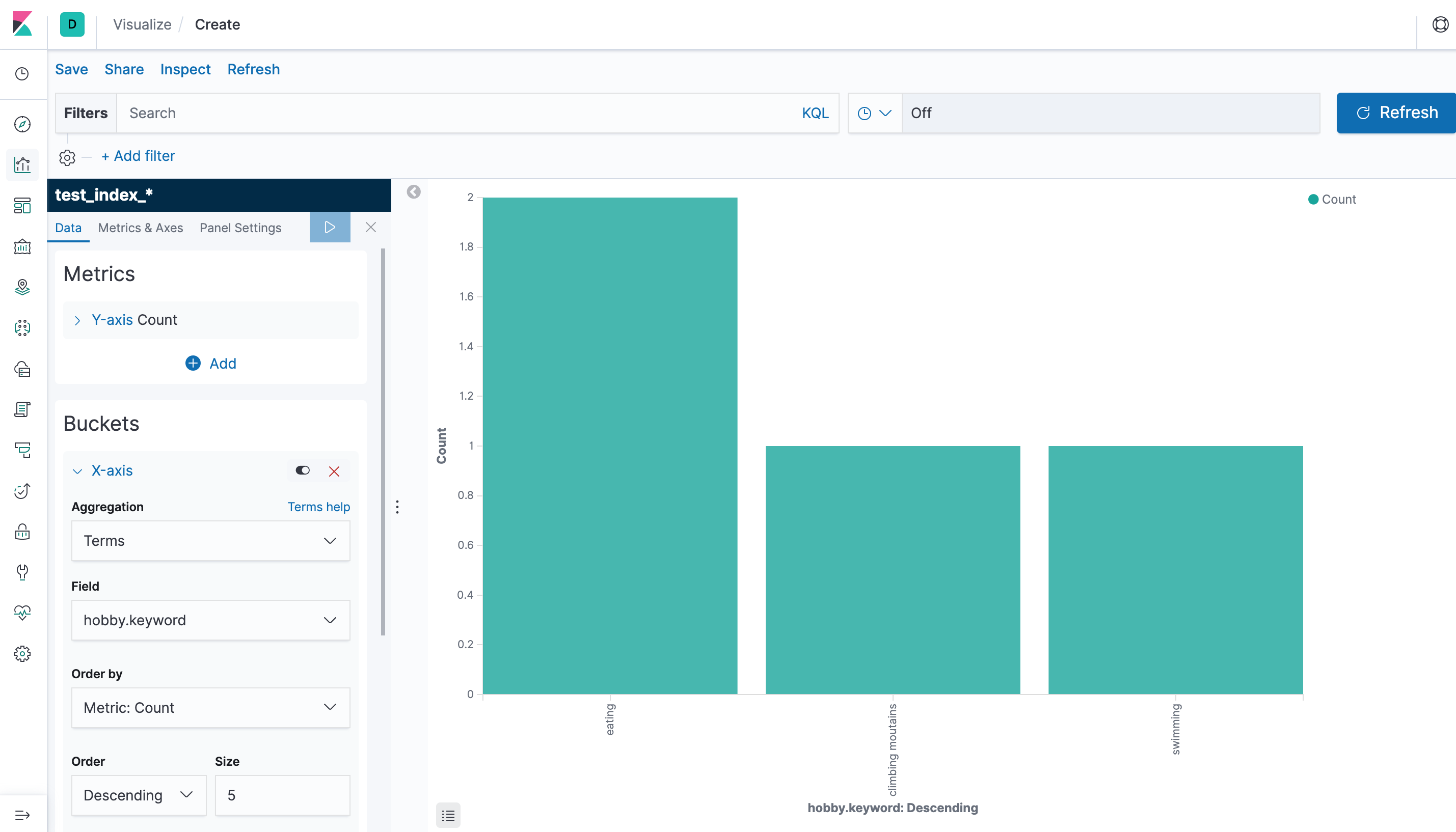Open Discover compass icon in sidebar
The width and height of the screenshot is (1456, 832).
point(22,124)
